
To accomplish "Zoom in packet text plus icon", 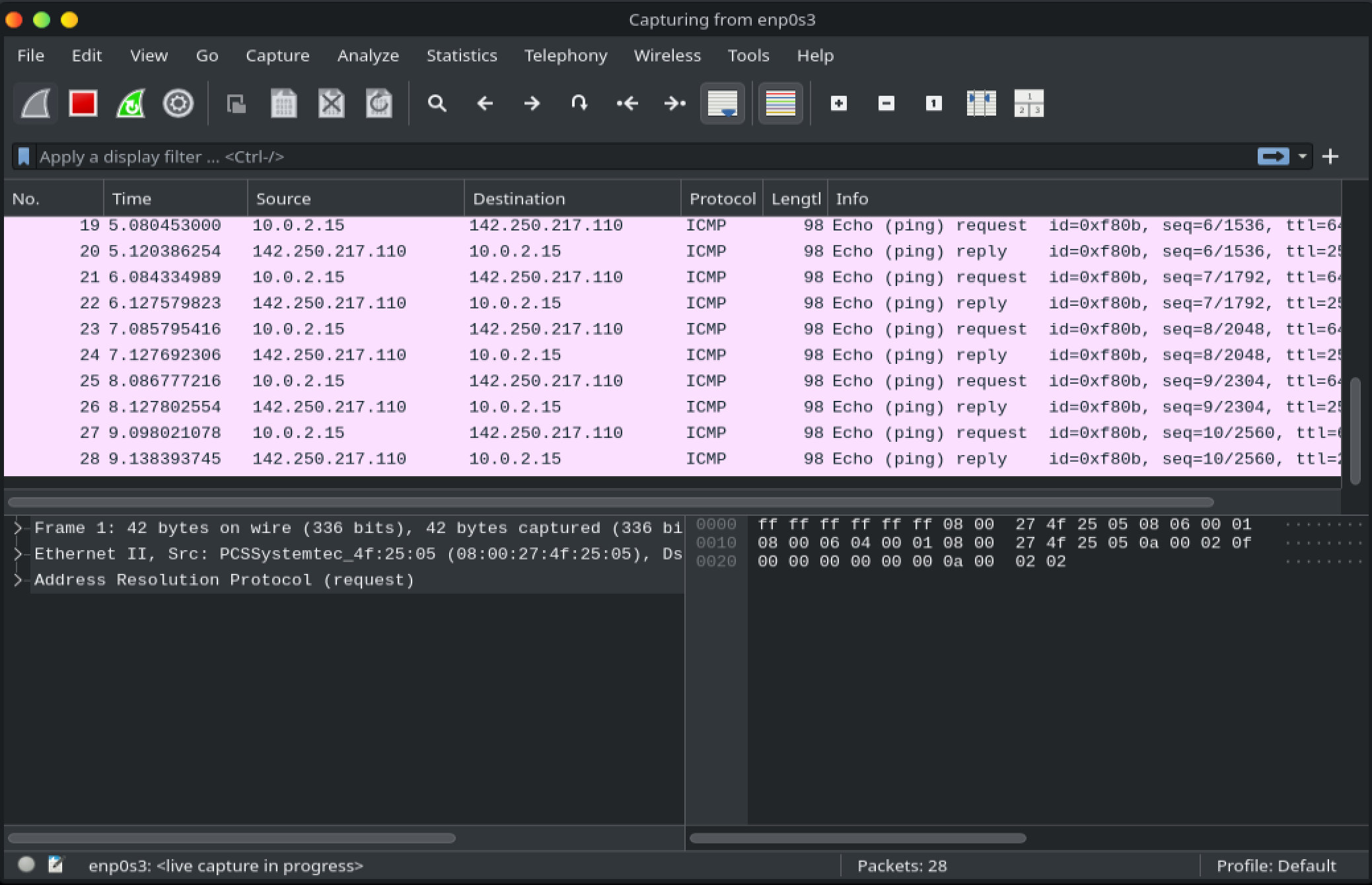I will (x=839, y=104).
